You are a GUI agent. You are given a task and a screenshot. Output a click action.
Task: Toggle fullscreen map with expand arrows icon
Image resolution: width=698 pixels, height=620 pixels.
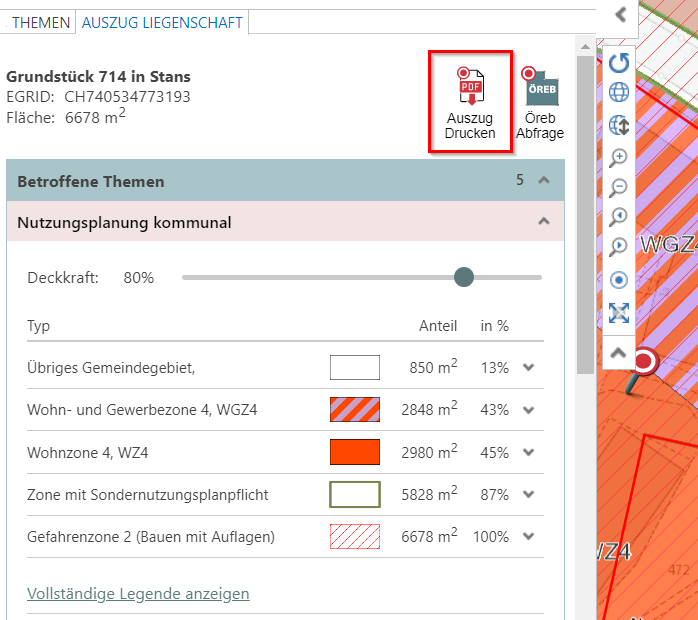click(x=619, y=313)
